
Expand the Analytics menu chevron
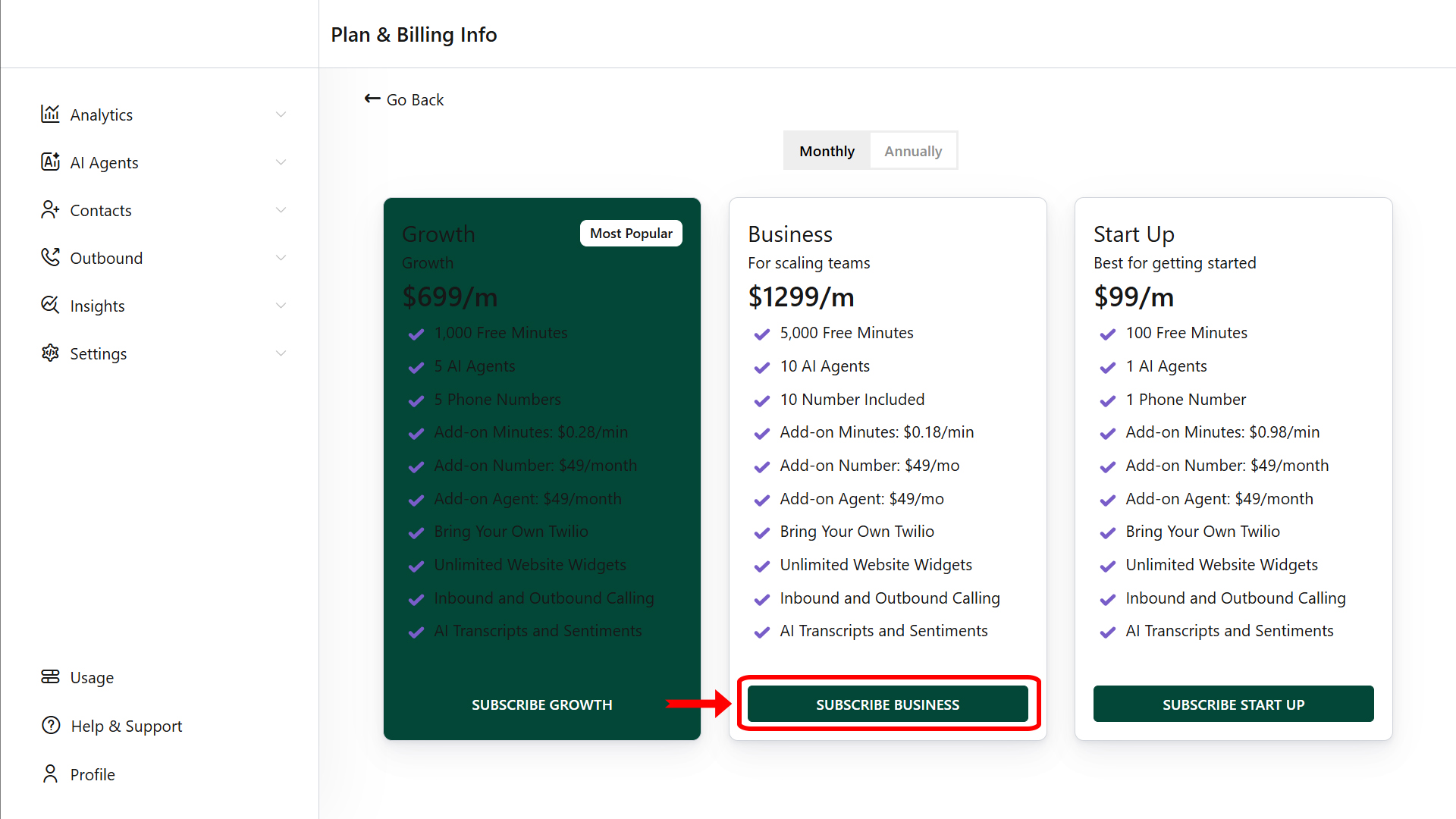click(x=281, y=115)
